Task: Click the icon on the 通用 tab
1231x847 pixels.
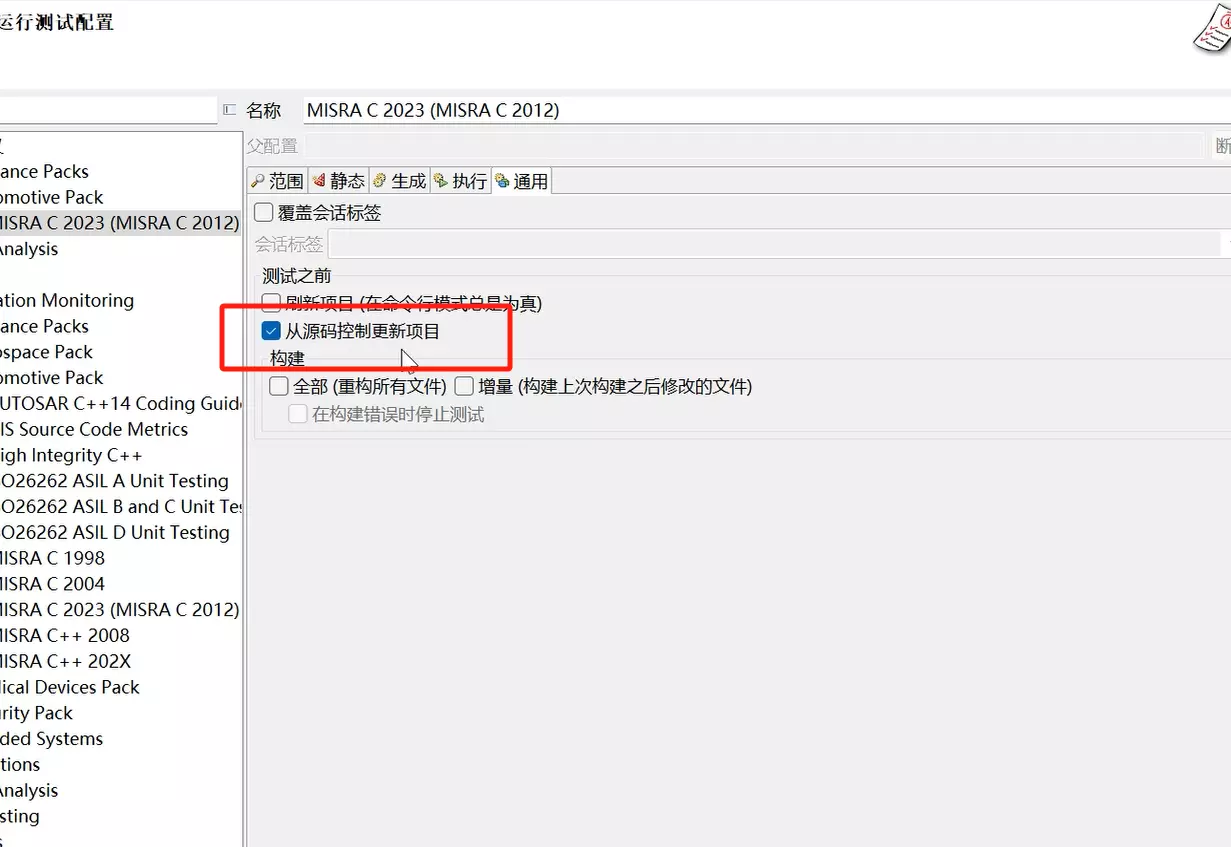Action: click(502, 181)
